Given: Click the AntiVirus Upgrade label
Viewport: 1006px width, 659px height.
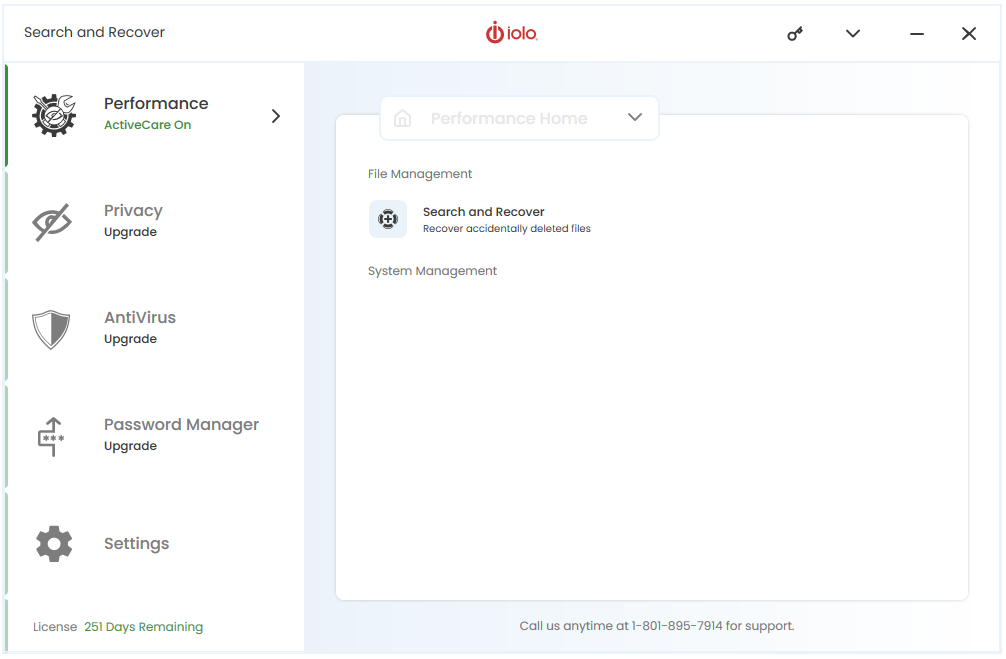Looking at the screenshot, I should point(130,339).
